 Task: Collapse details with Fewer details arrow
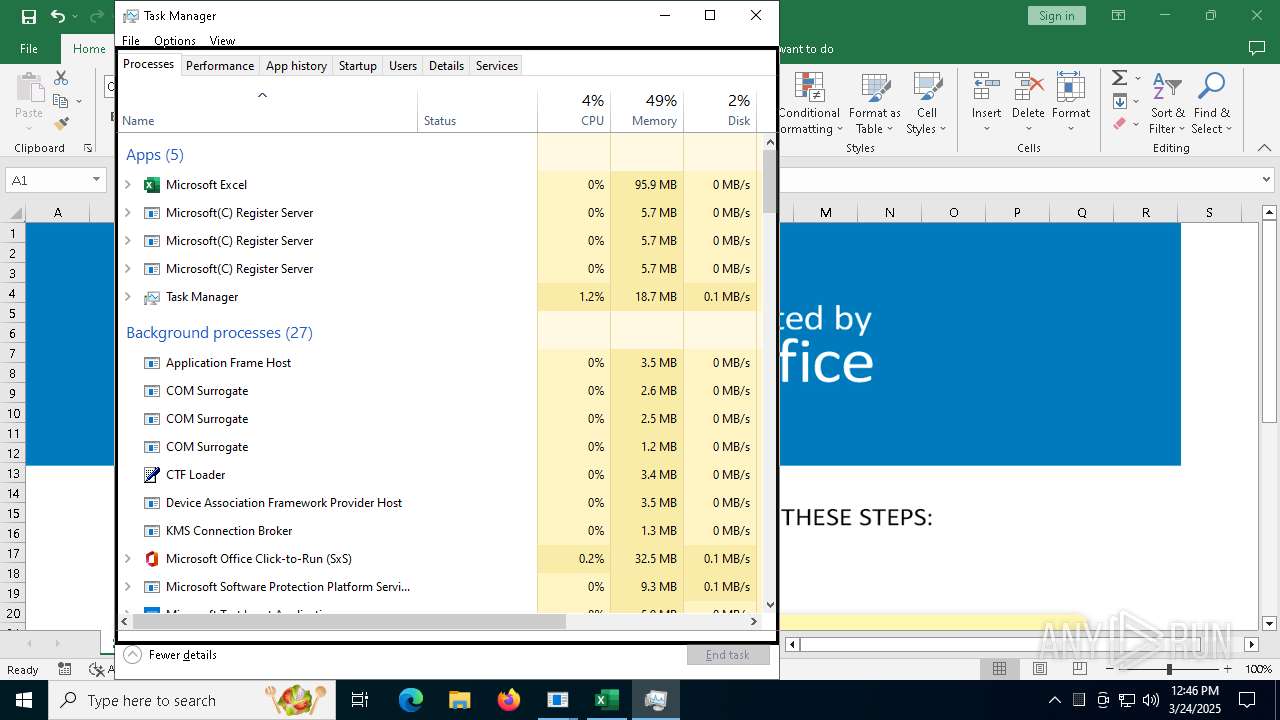pos(132,655)
